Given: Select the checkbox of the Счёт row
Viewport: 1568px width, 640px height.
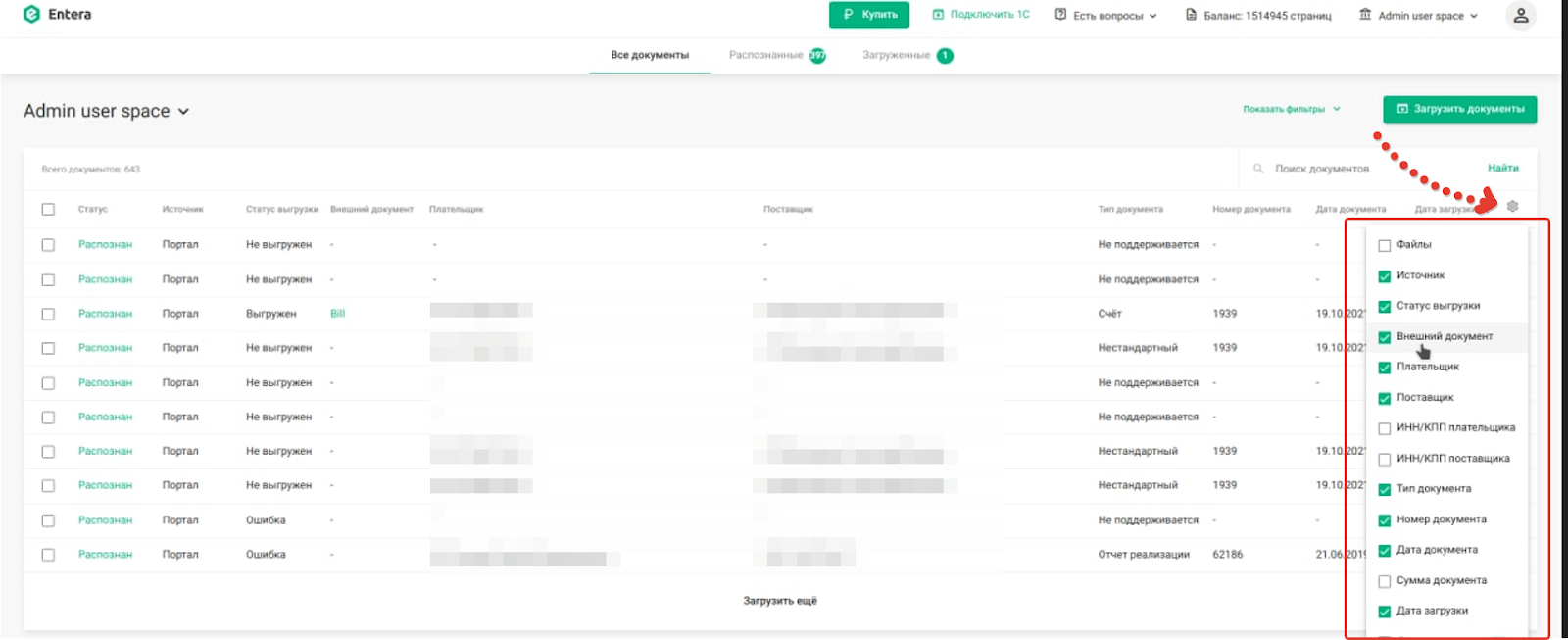Looking at the screenshot, I should click(x=48, y=314).
